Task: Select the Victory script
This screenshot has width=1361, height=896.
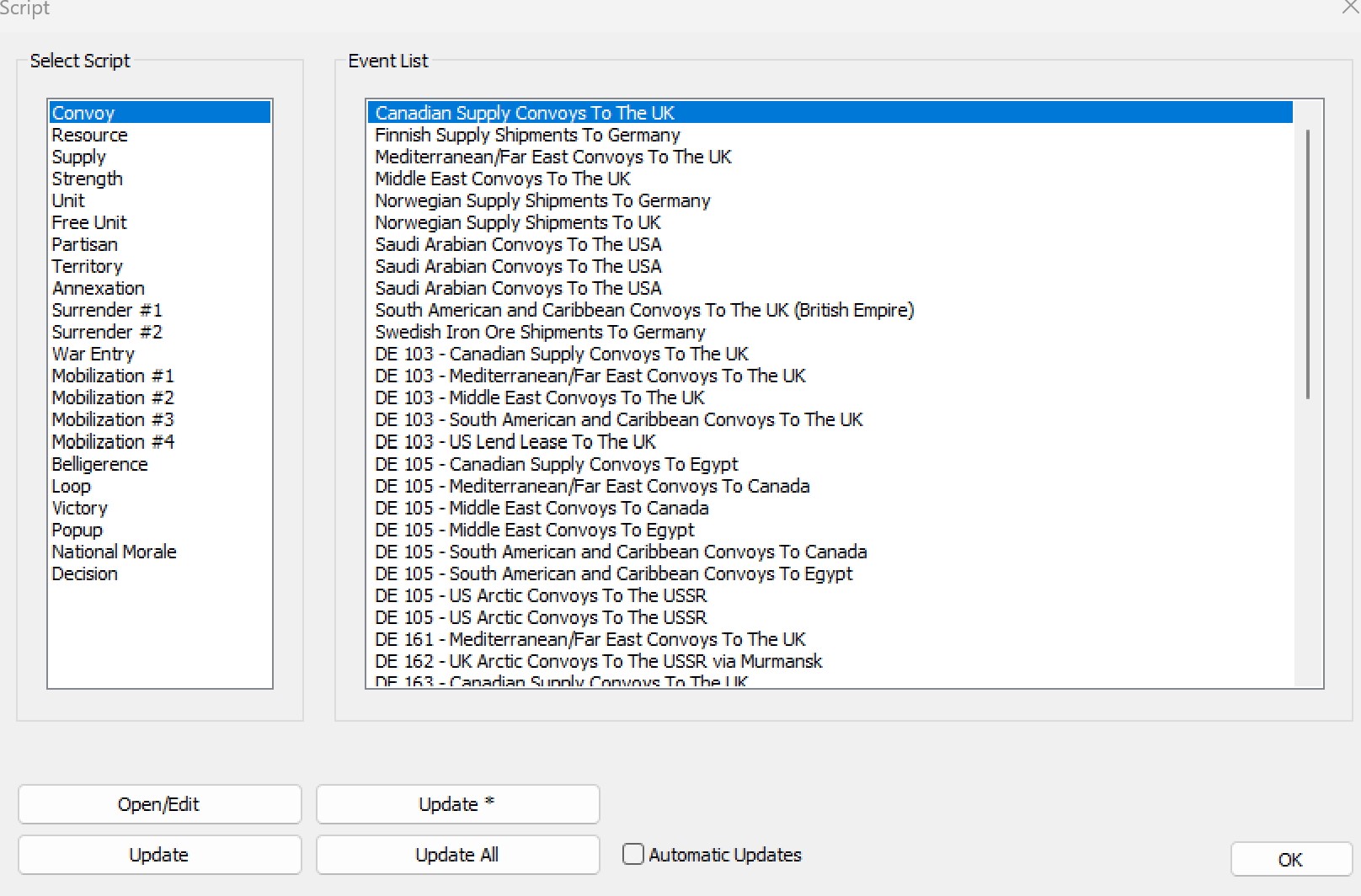Action: click(x=79, y=508)
